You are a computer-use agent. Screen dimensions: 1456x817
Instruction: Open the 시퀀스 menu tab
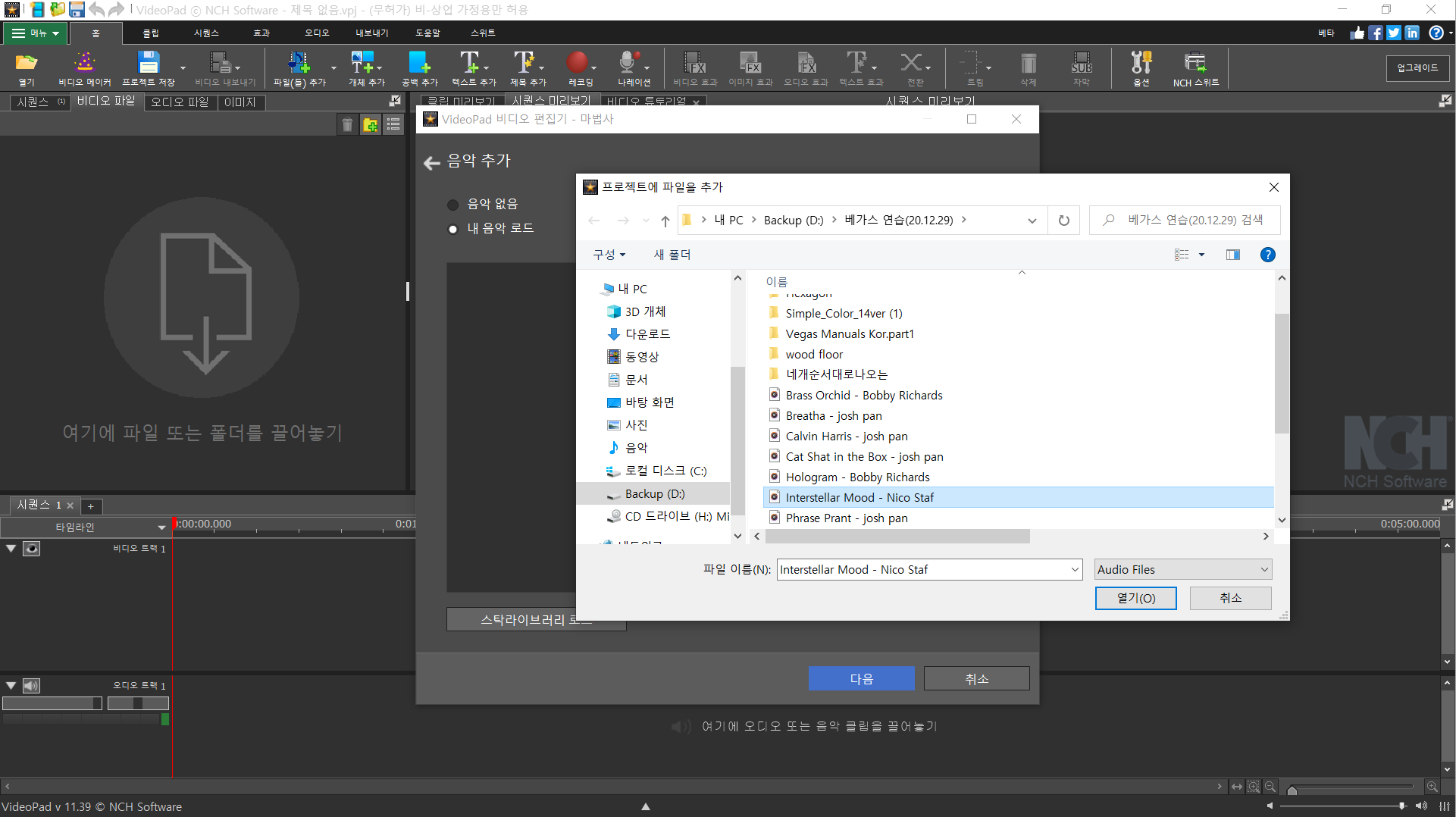(206, 33)
